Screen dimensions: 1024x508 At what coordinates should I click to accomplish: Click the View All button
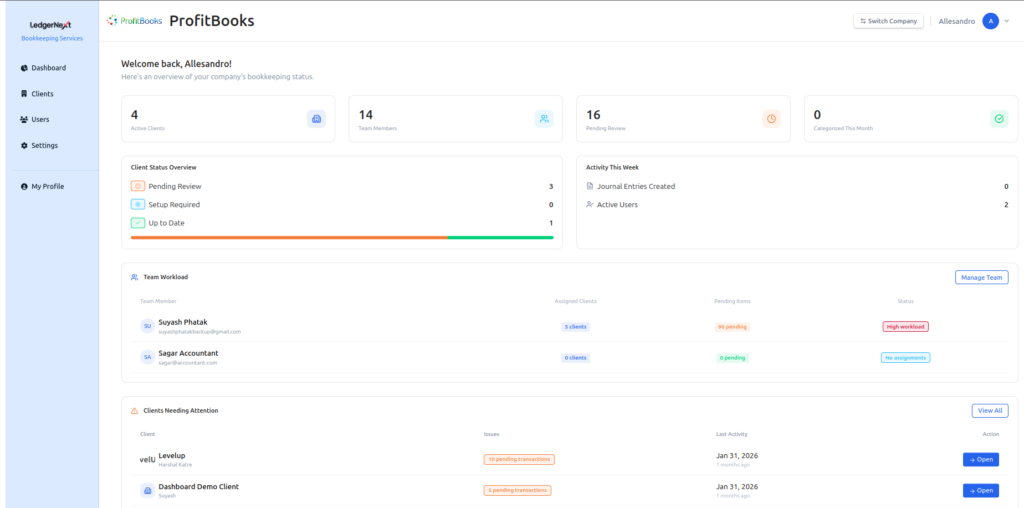990,411
